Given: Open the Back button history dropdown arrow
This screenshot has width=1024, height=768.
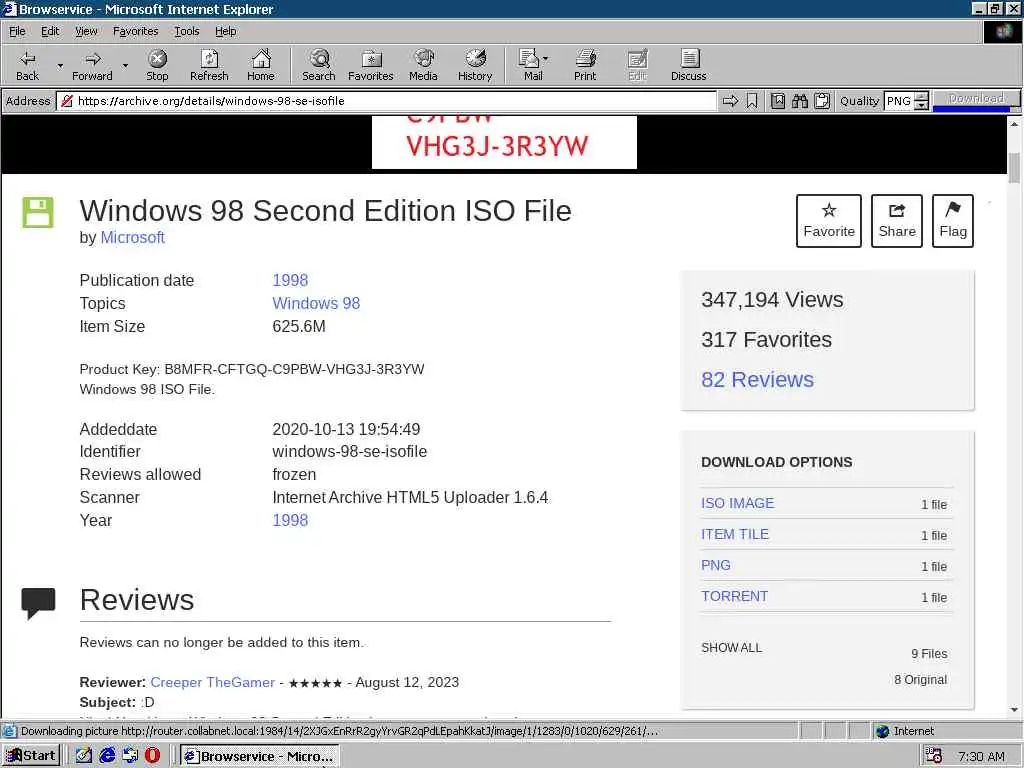Looking at the screenshot, I should [x=60, y=65].
